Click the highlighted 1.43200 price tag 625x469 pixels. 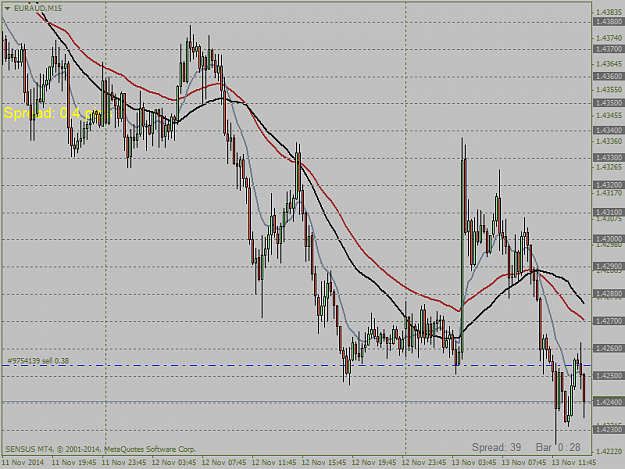[x=608, y=185]
